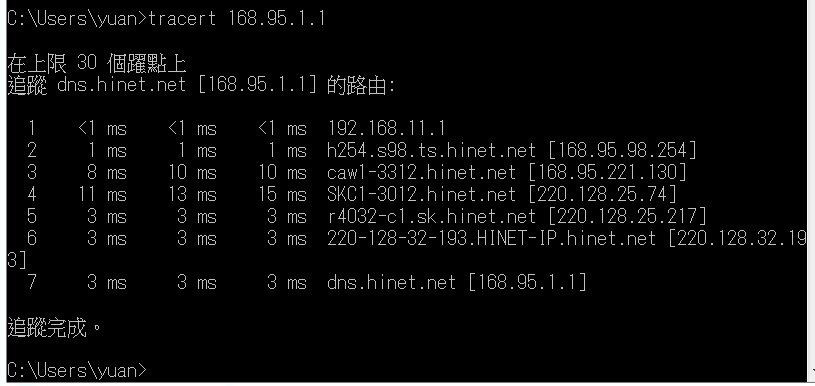Click the gateway address 192.168.11.1
815x386 pixels.
(386, 128)
